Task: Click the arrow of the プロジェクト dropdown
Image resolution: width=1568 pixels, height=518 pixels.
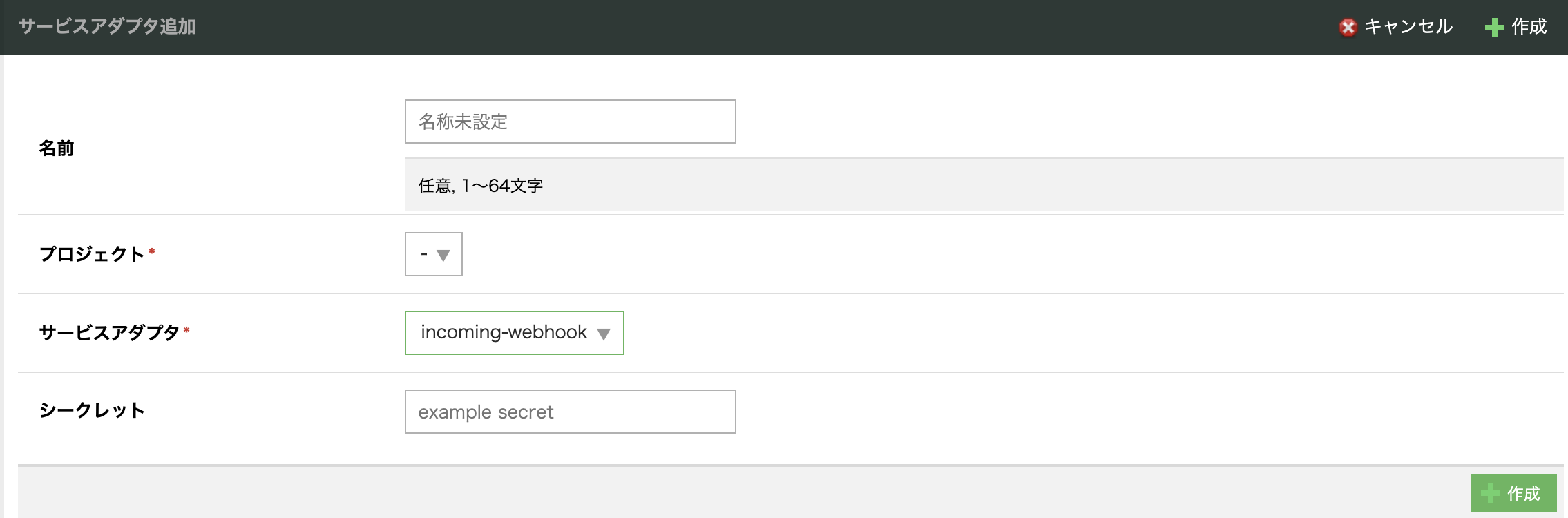Action: pos(443,256)
